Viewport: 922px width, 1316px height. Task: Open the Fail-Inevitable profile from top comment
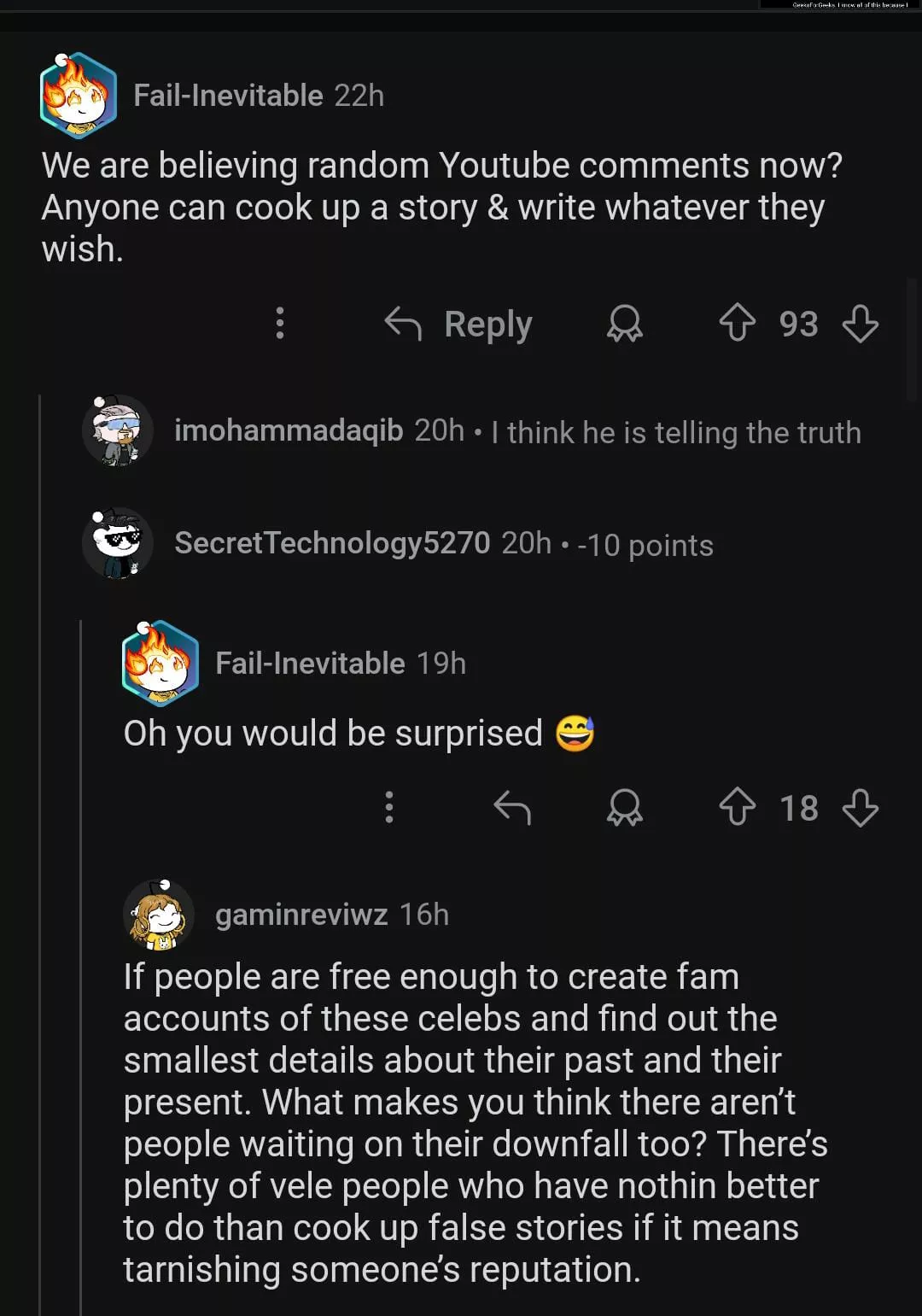click(228, 96)
